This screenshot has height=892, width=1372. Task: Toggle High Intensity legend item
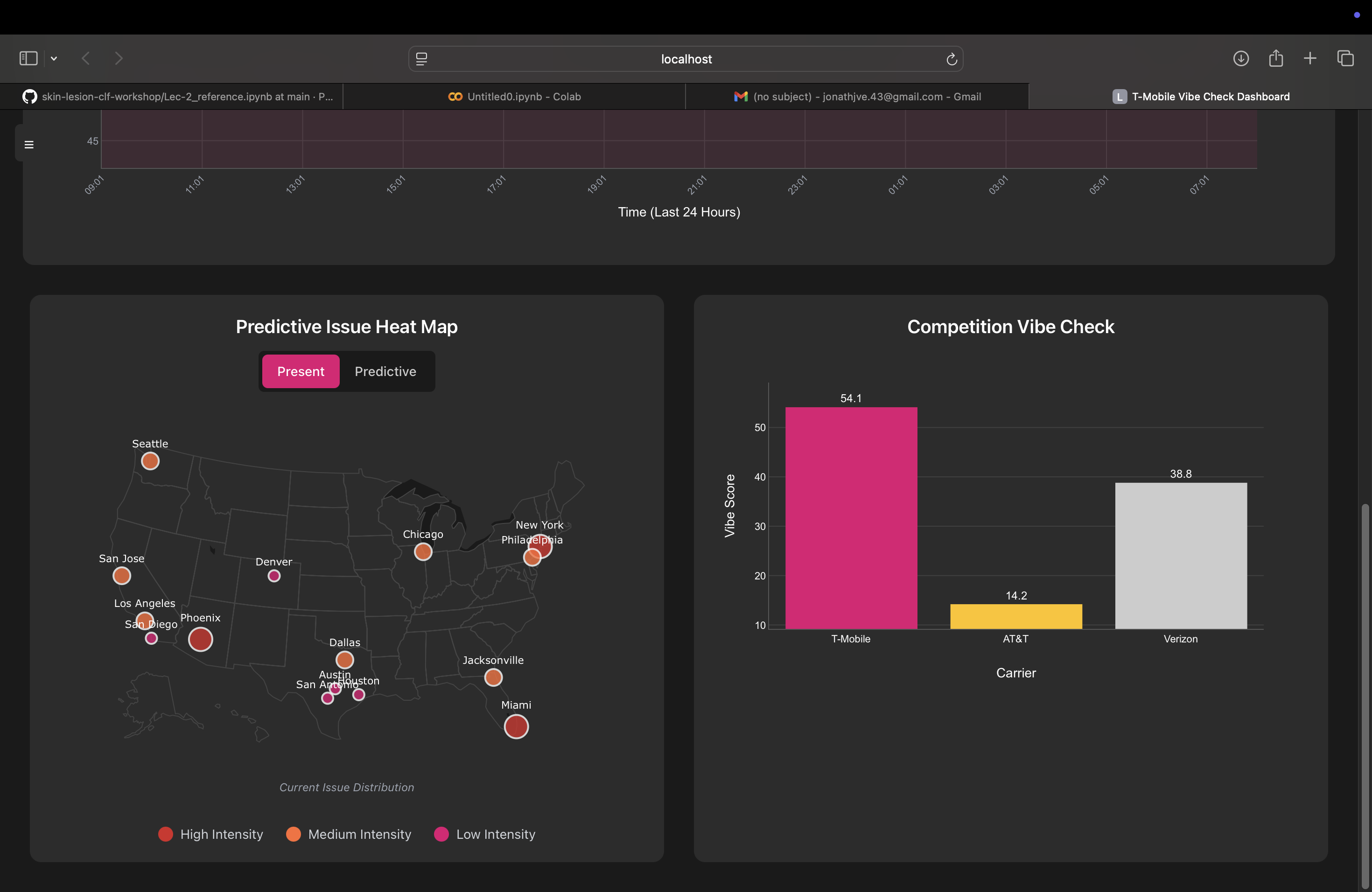tap(210, 834)
